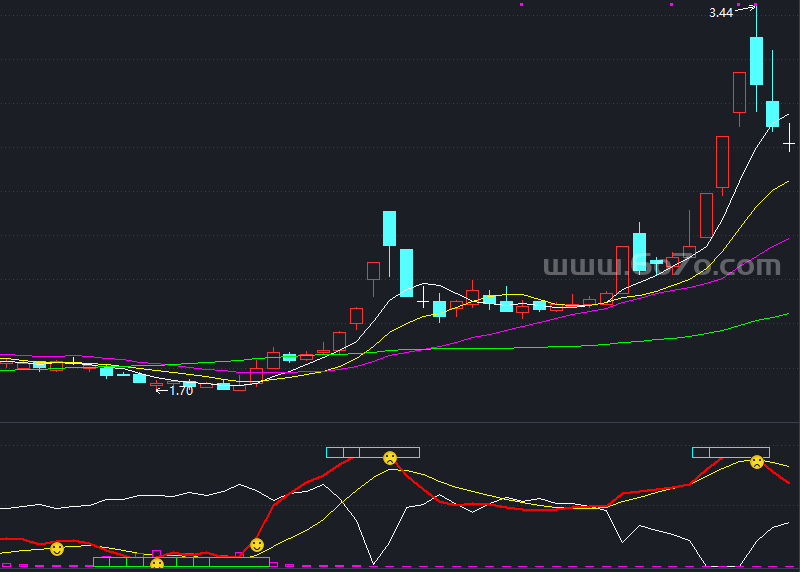Click the right cyan segmented bar in the indicator
The height and width of the screenshot is (572, 800).
coord(731,452)
